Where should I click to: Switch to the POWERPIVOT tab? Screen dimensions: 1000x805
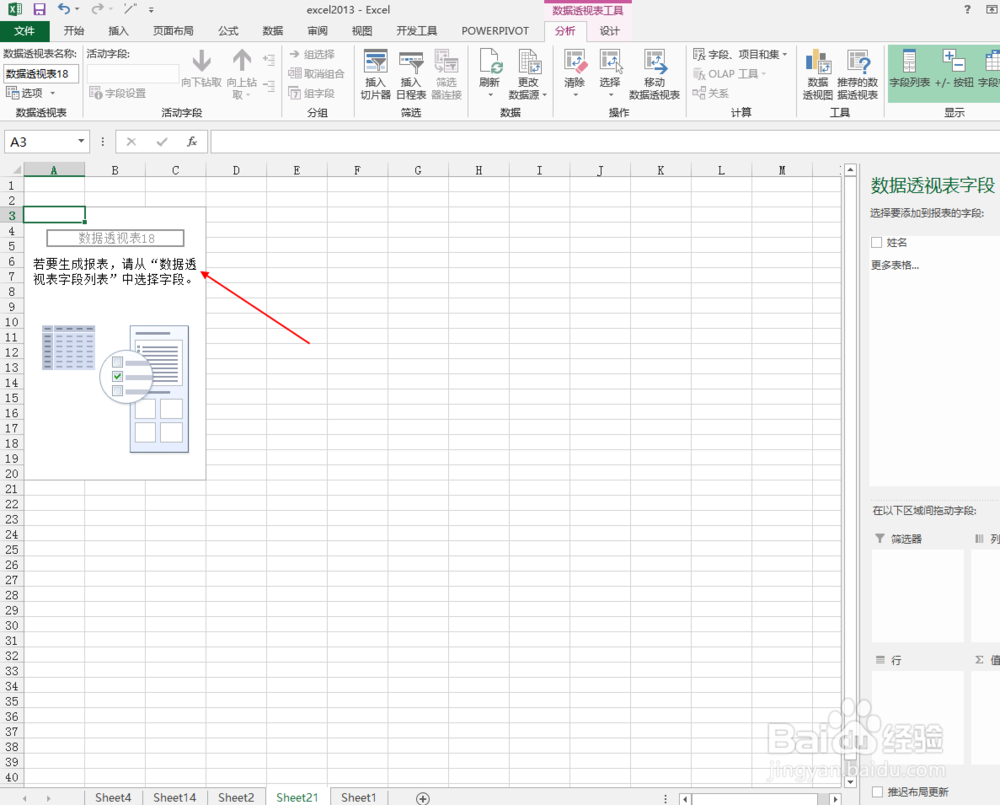(495, 31)
